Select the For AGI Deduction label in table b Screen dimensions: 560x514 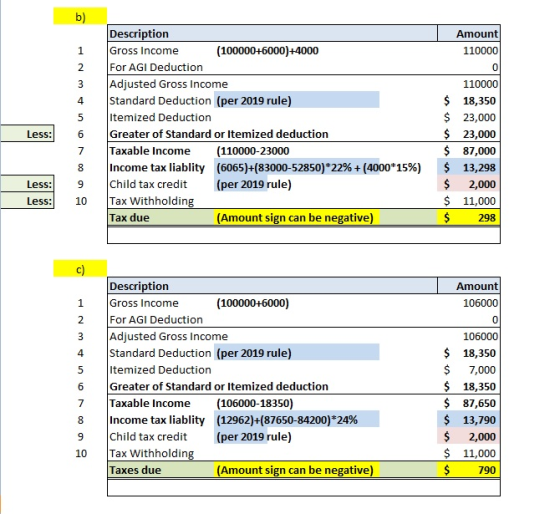[156, 67]
